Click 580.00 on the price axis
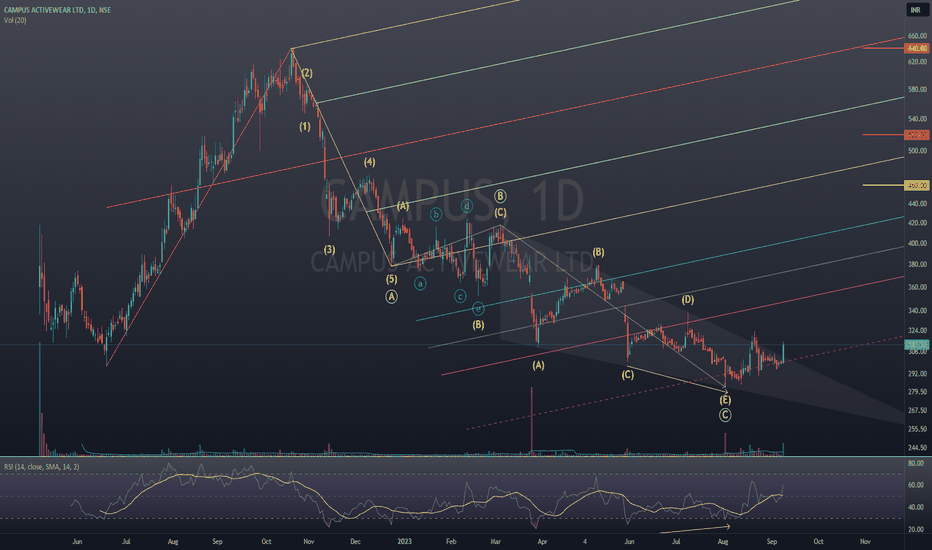 [x=917, y=89]
